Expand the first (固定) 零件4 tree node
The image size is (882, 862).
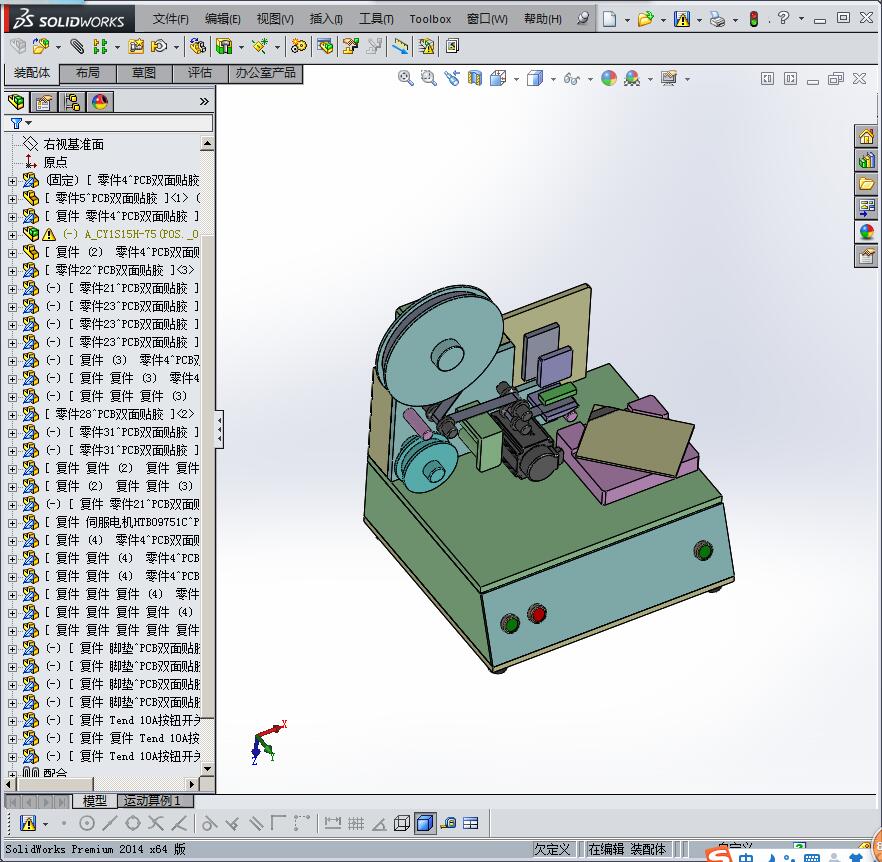[x=12, y=181]
